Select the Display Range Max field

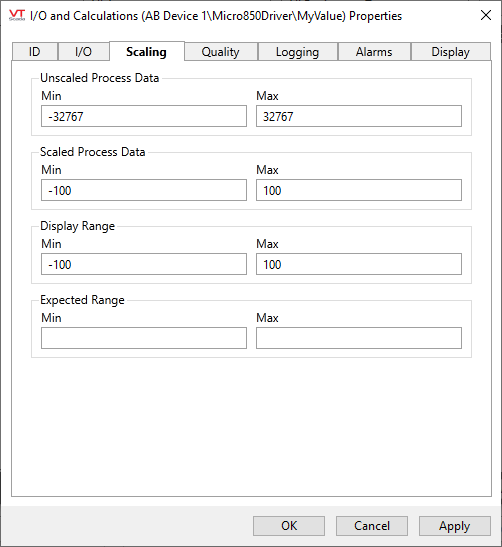[359, 264]
